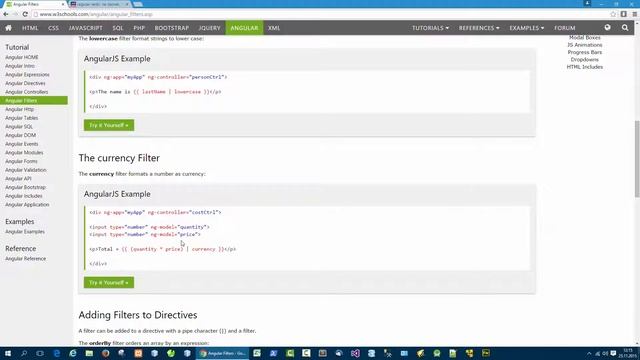Open Angular Forms in sidebar

click(21, 161)
